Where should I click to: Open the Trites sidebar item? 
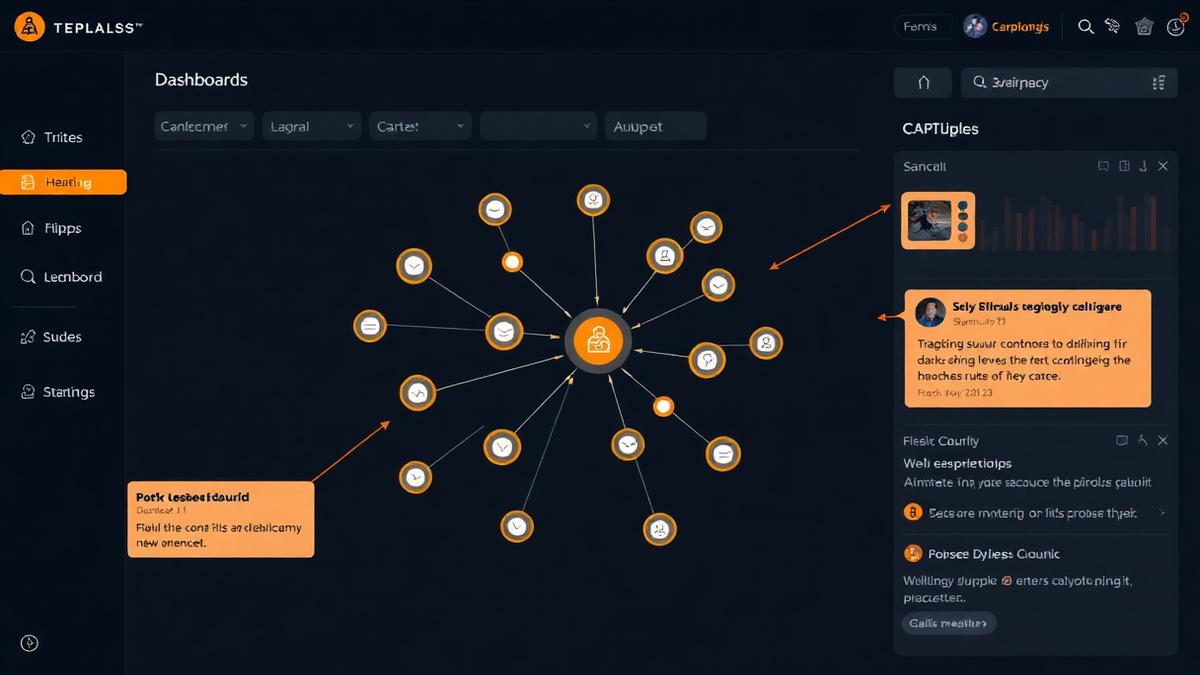64,137
